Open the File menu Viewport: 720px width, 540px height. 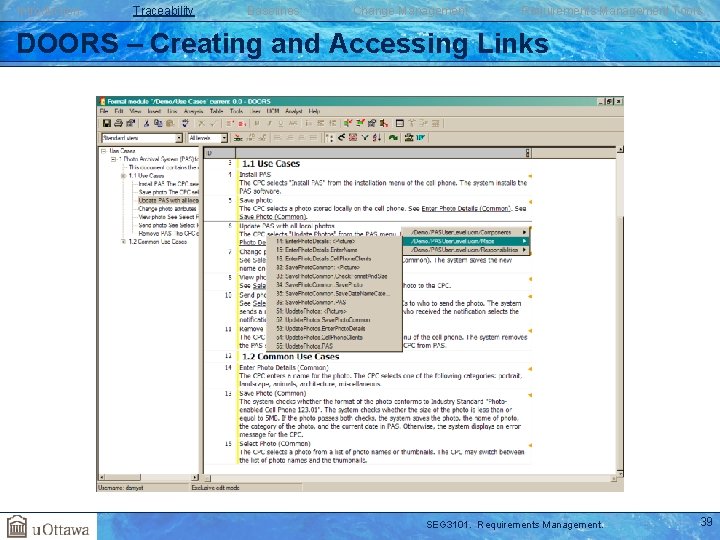104,111
